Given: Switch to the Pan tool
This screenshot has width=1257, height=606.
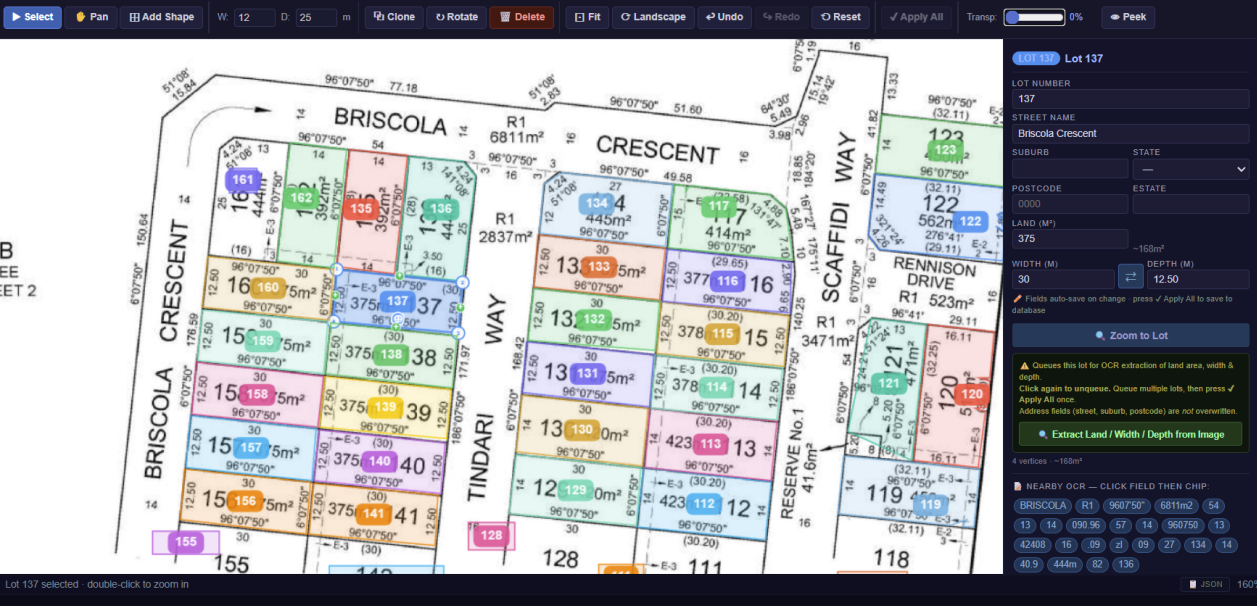Looking at the screenshot, I should [x=91, y=17].
